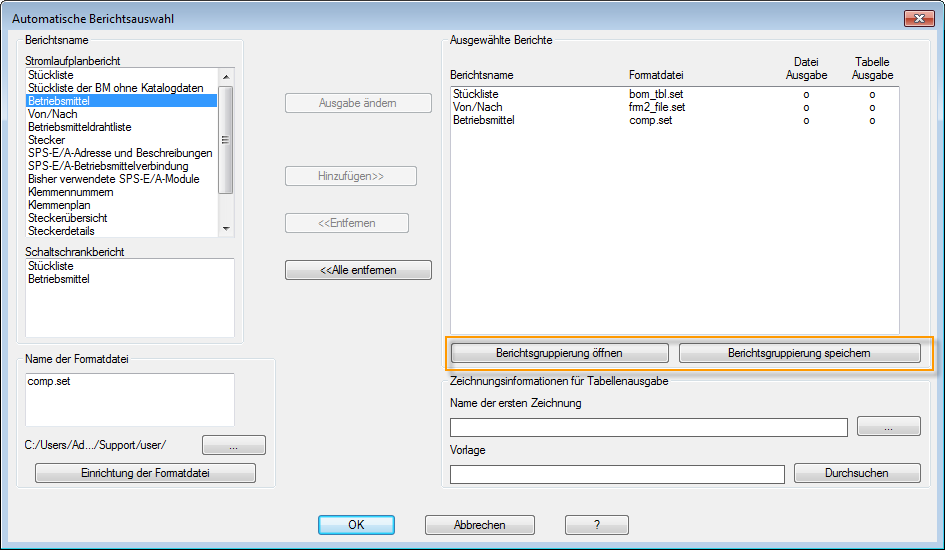
Task: Remove all reports with <<Alle entfernen
Action: 358,270
